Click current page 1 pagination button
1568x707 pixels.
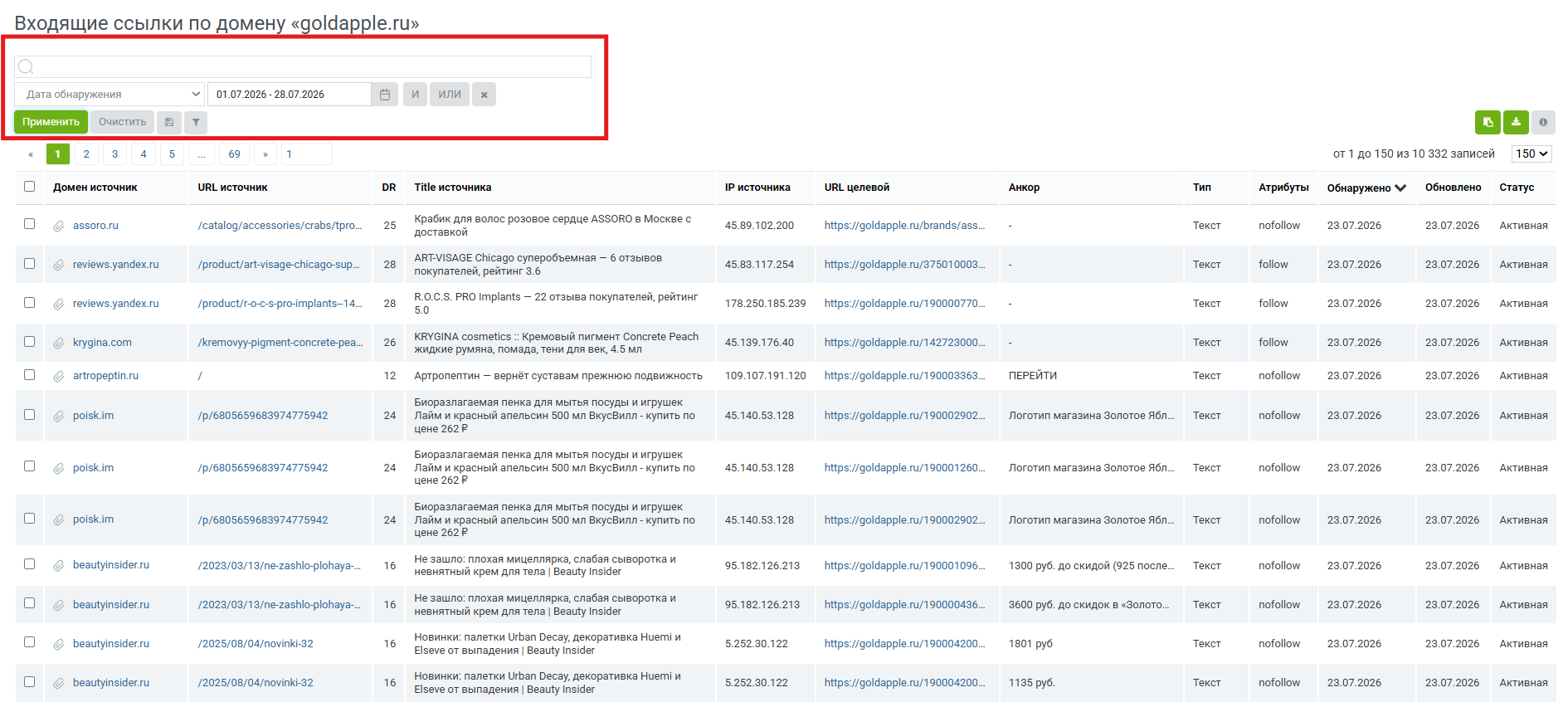57,154
